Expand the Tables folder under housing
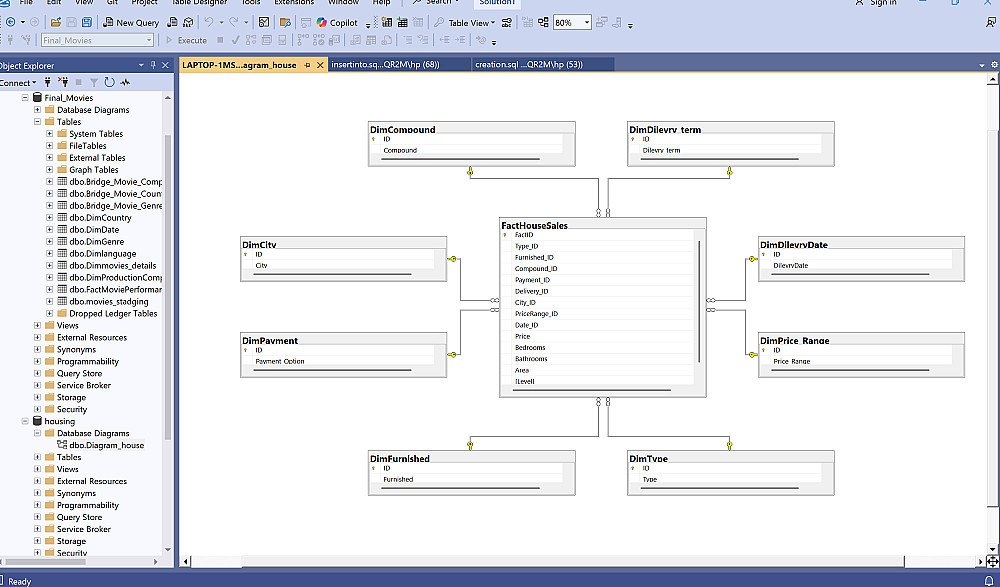Screen dimensions: 1000x587 38,457
